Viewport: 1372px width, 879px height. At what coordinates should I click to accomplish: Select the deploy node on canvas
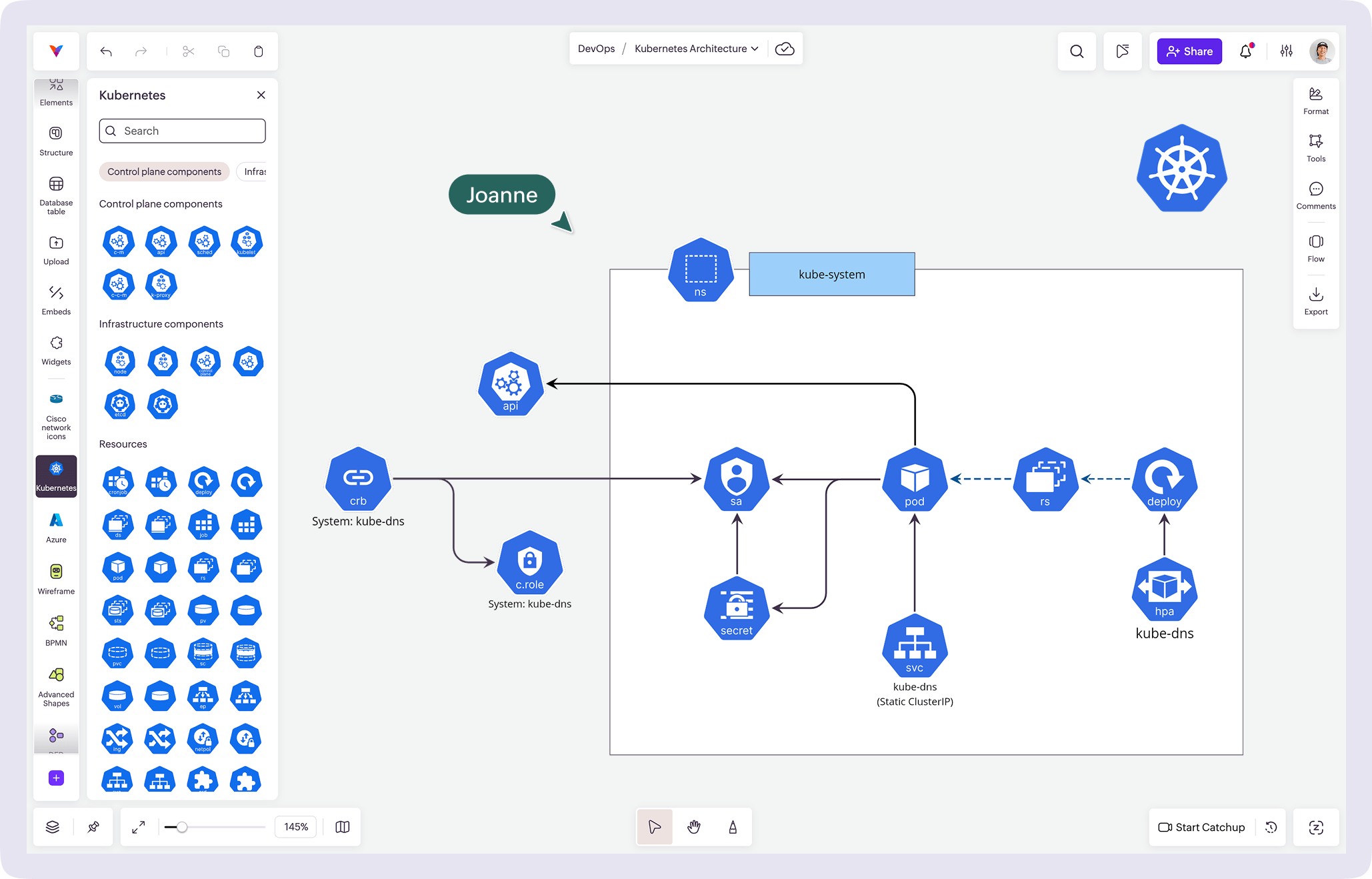(1165, 480)
